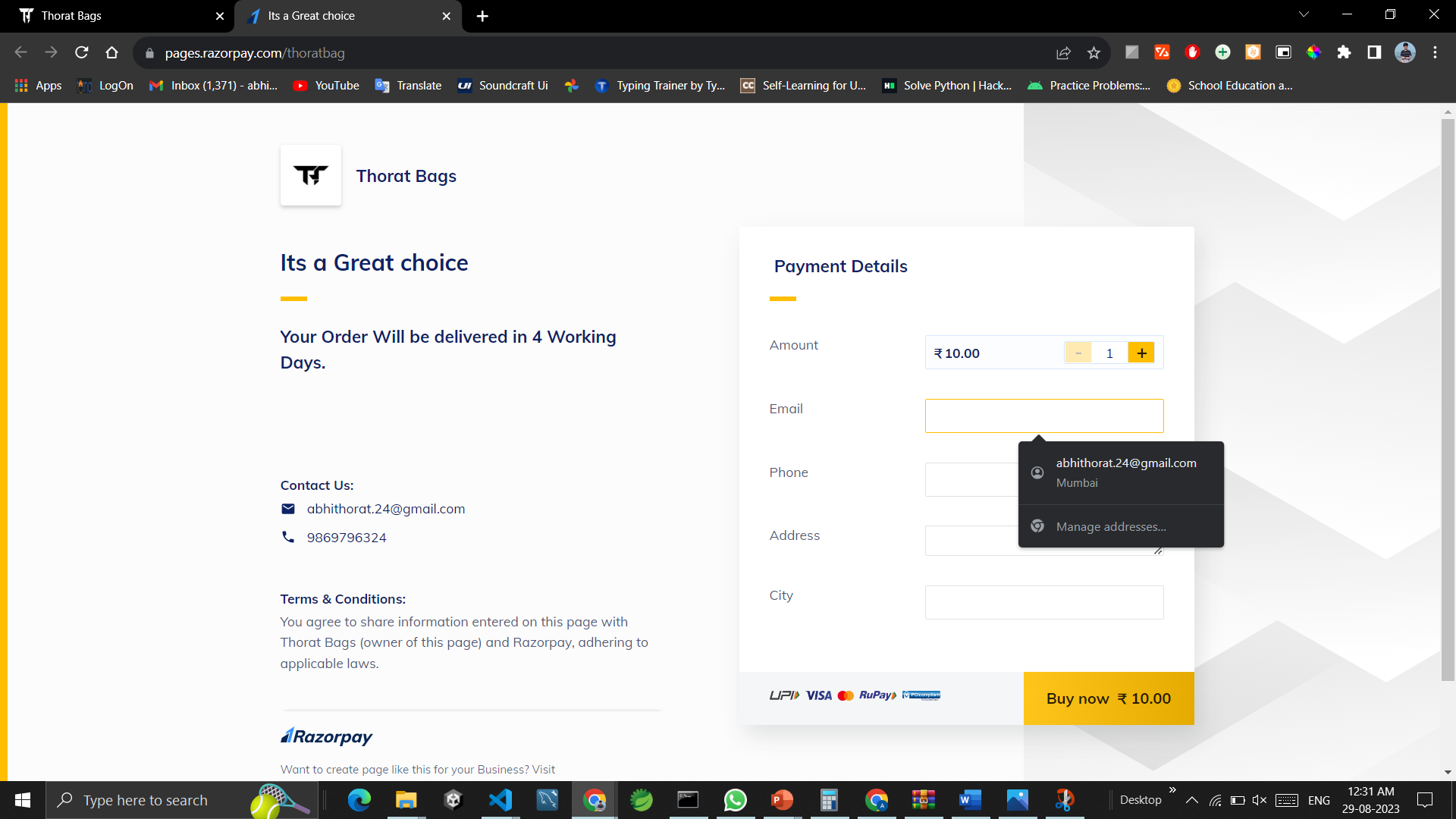Click the Buy now ₹ 10.00 button
Viewport: 1456px width, 819px height.
1108,698
